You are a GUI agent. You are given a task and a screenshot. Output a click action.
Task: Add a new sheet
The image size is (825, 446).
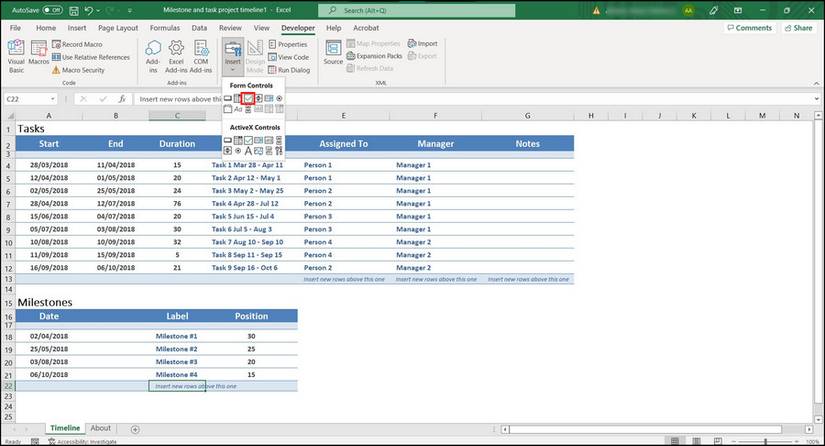coord(135,429)
